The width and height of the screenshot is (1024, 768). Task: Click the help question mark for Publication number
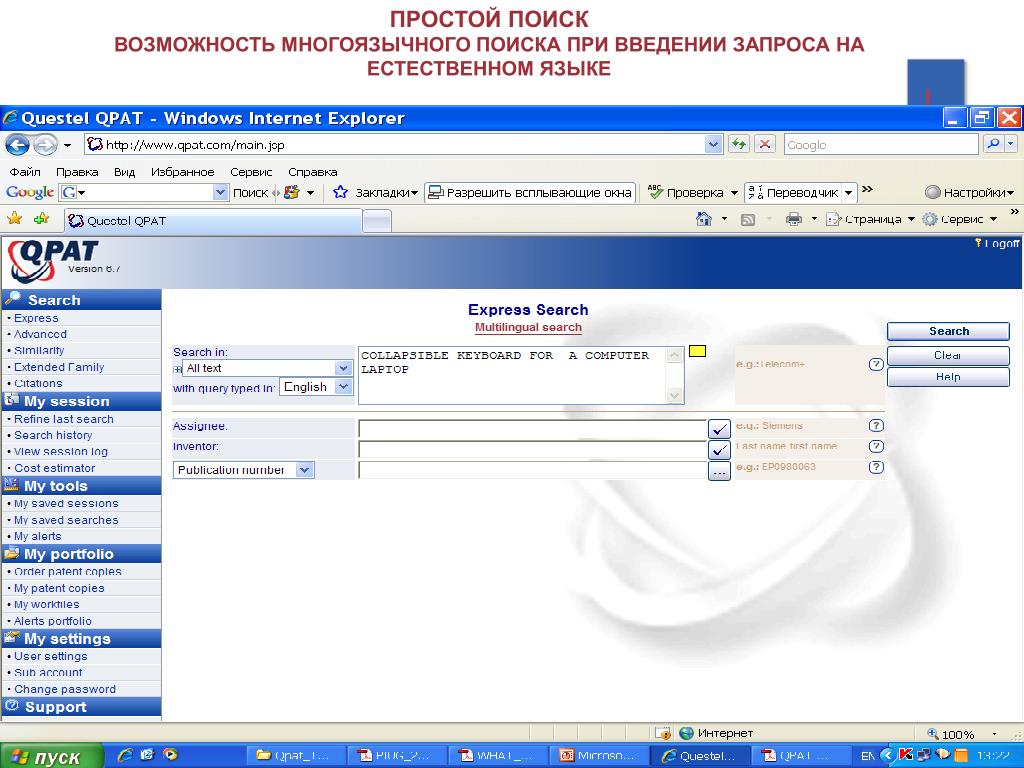click(876, 467)
